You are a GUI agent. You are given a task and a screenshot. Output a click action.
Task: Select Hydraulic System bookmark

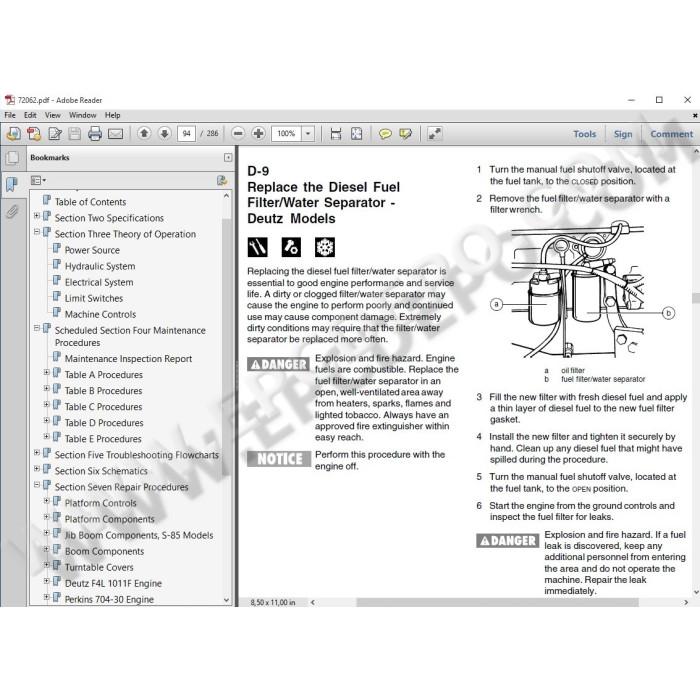100,266
